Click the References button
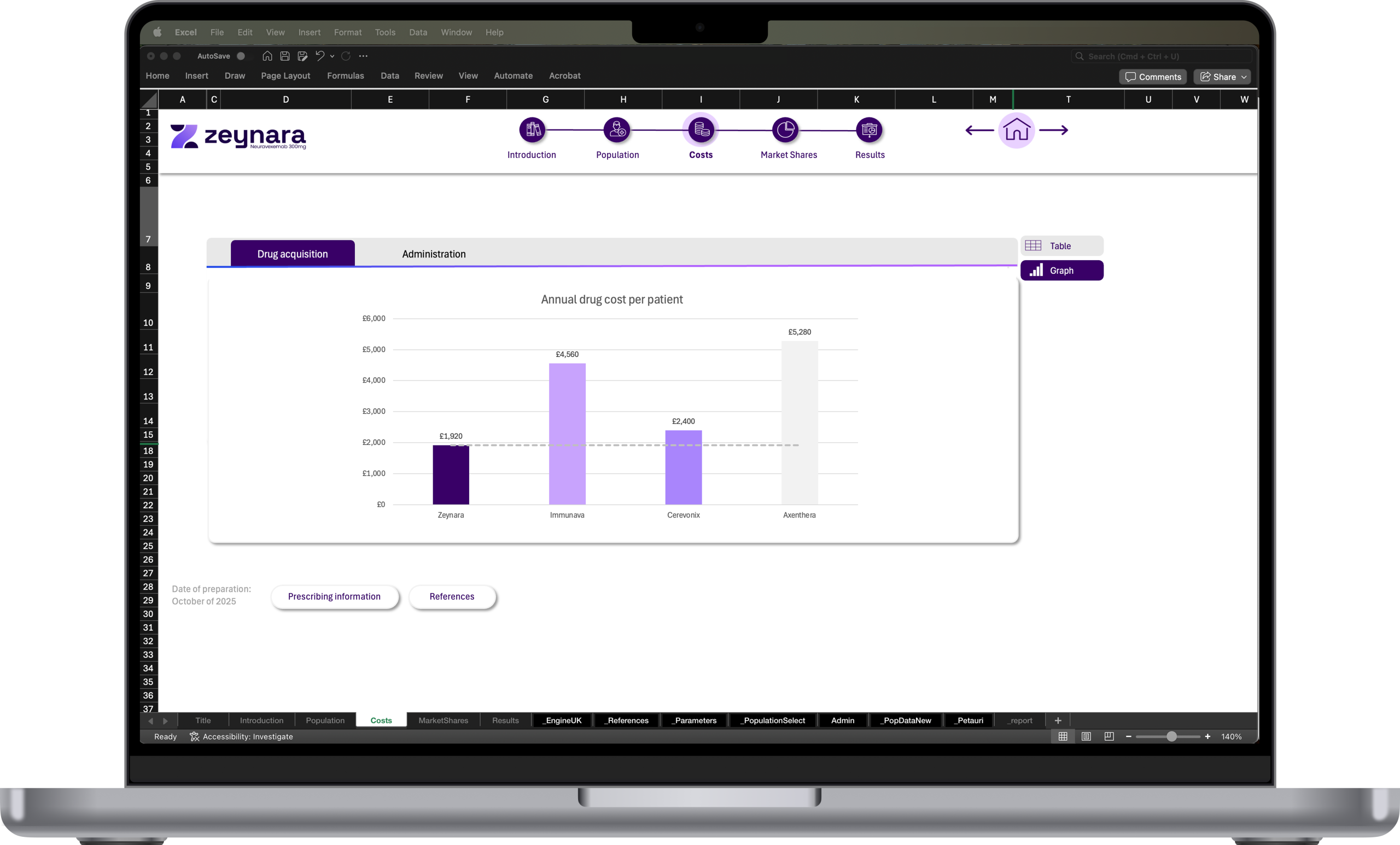The height and width of the screenshot is (845, 1400). 452,596
